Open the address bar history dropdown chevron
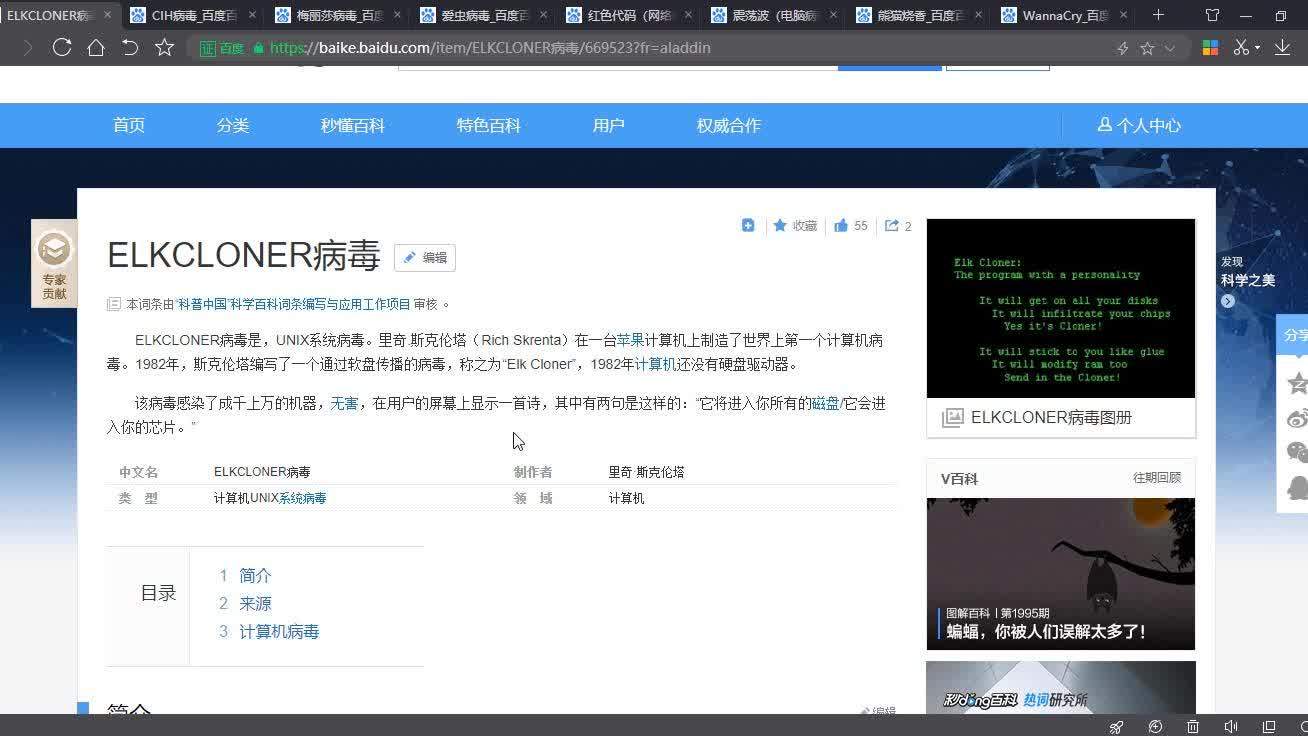Screen dimensions: 1308x736 tap(1169, 46)
